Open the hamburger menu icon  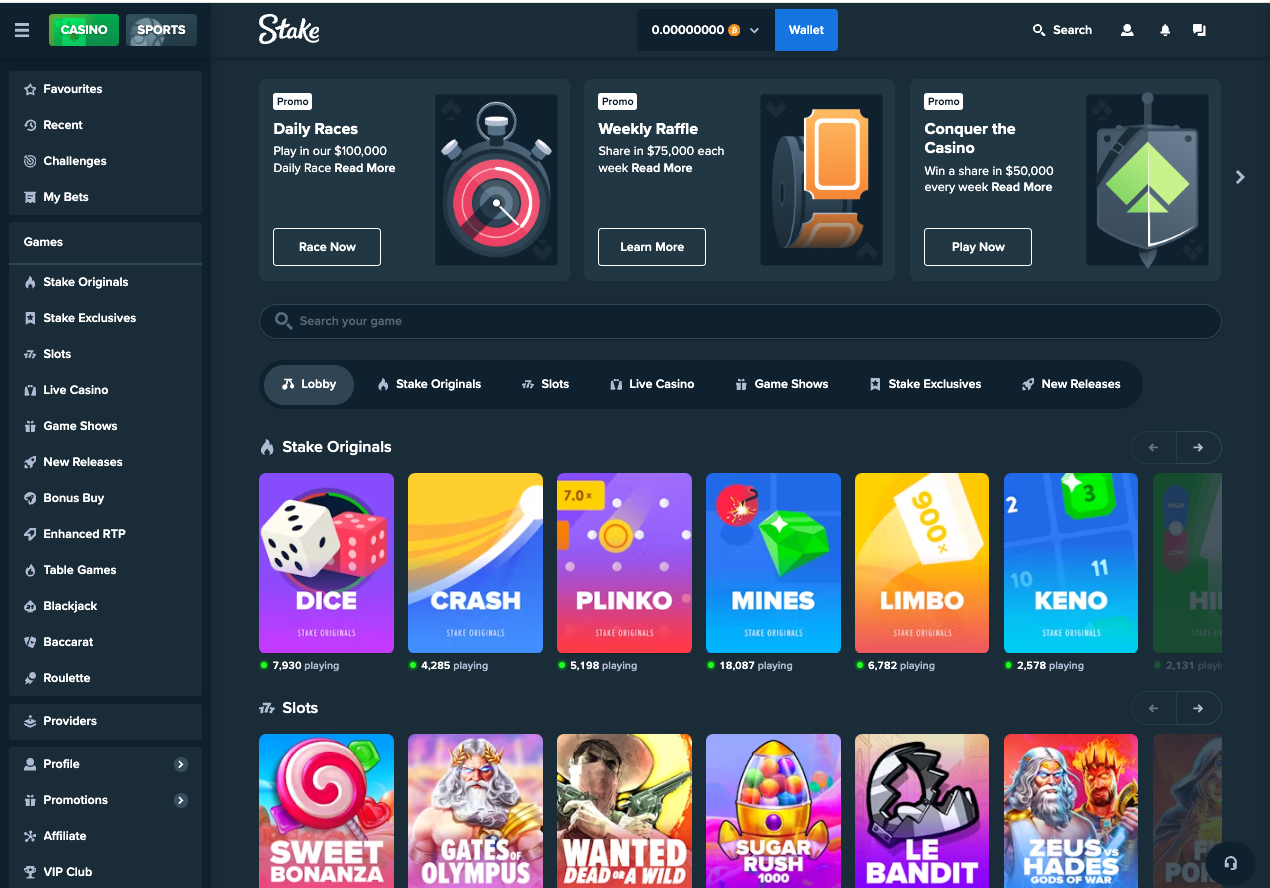[22, 30]
